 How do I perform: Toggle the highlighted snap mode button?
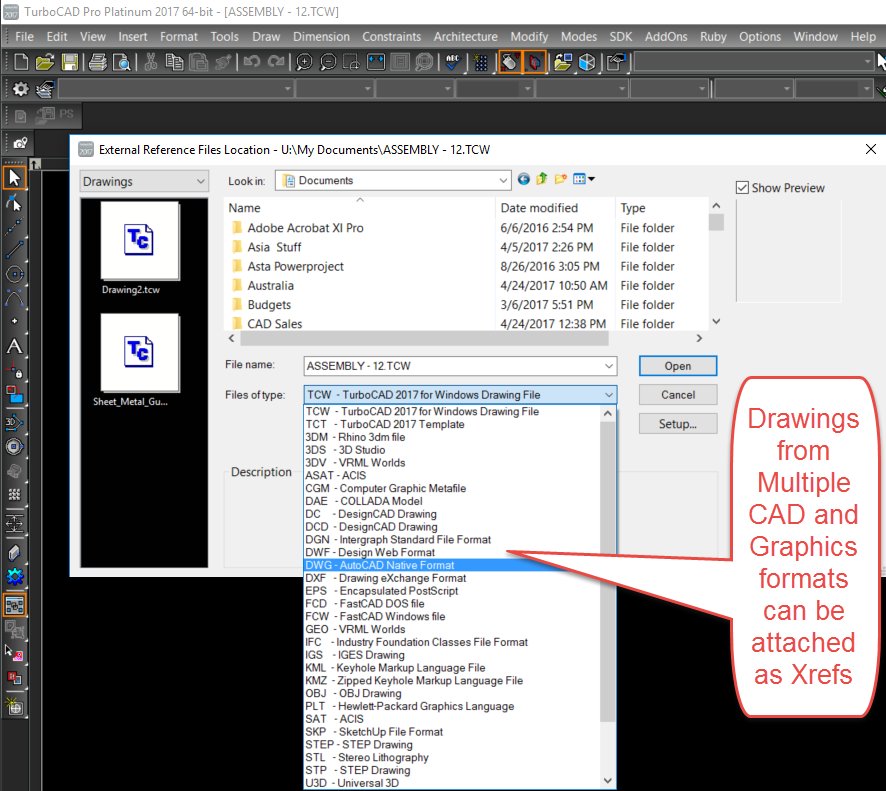510,62
